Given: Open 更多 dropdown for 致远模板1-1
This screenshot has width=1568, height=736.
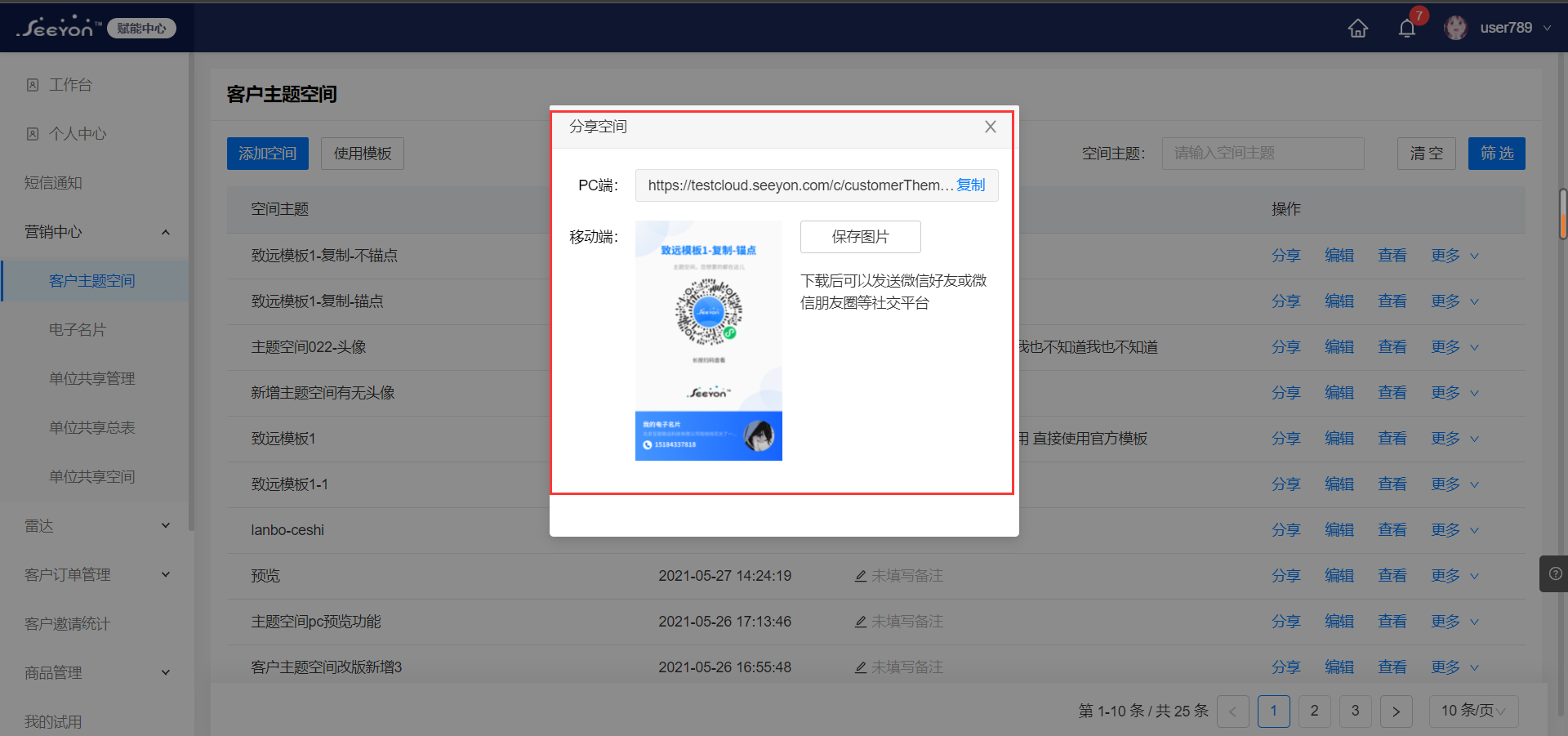Looking at the screenshot, I should pyautogui.click(x=1454, y=484).
